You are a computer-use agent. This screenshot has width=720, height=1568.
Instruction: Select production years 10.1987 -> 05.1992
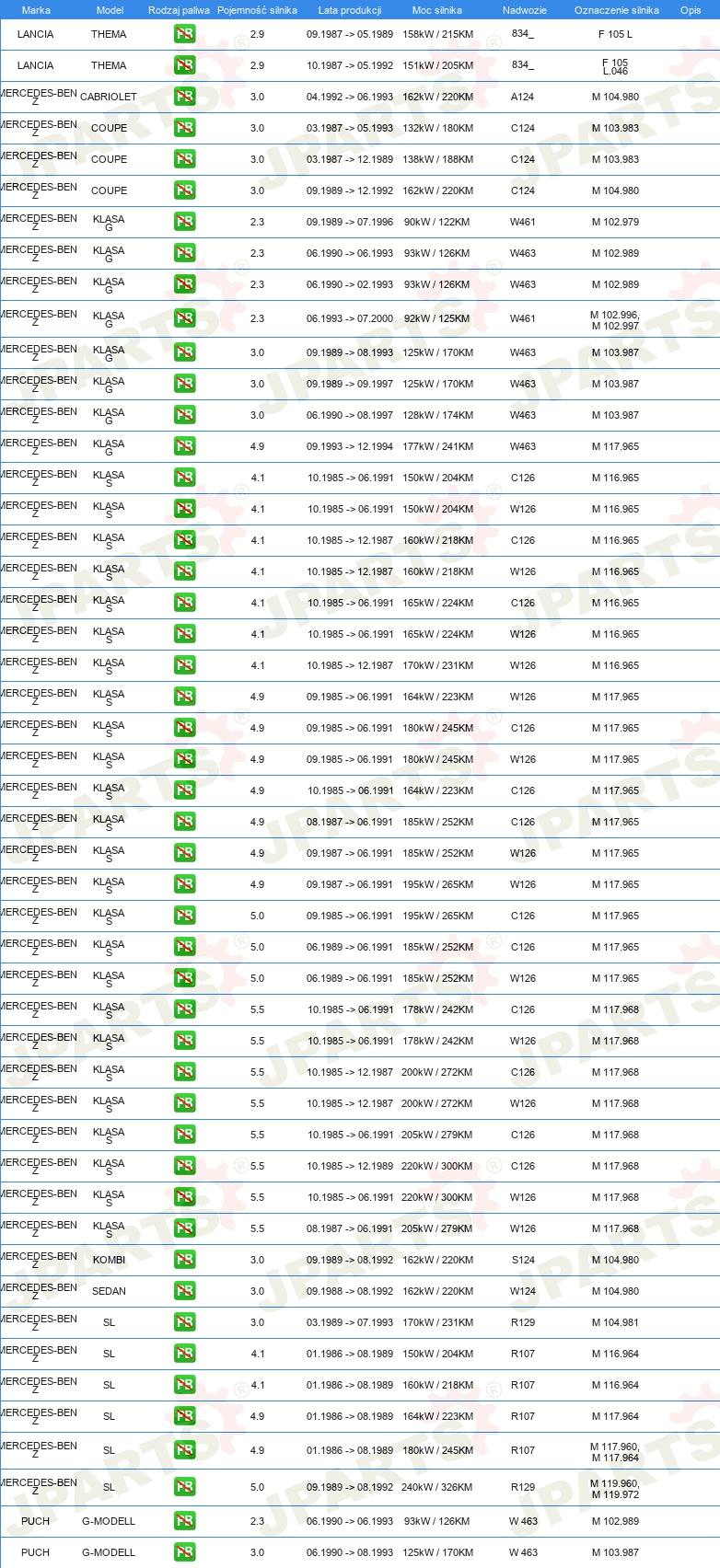[350, 65]
